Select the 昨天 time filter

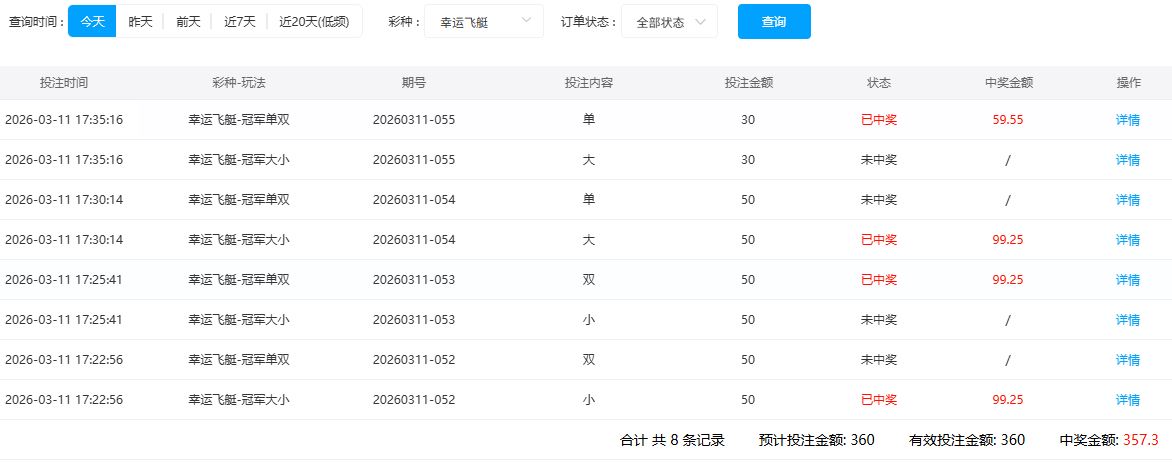point(140,21)
